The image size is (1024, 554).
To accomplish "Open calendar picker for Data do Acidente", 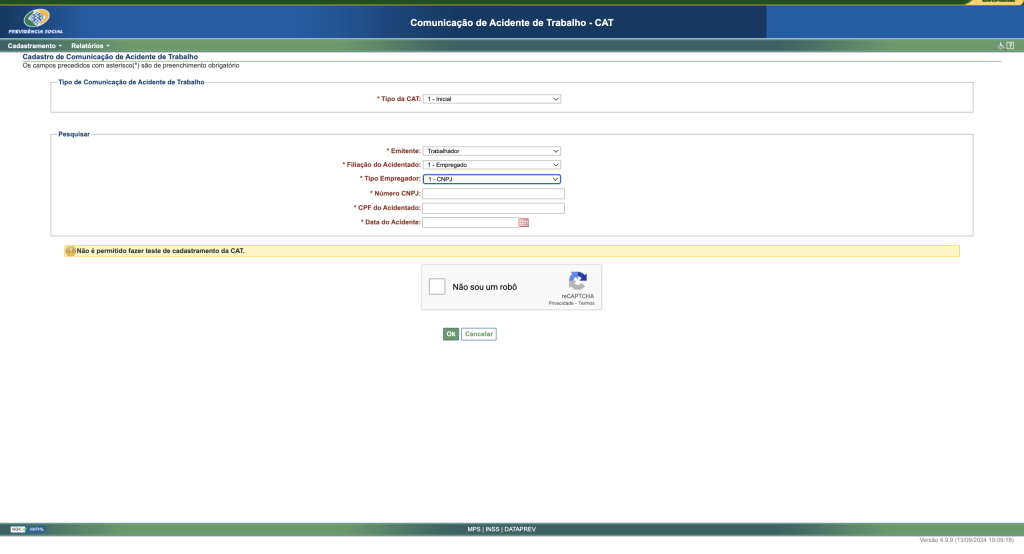I will (x=523, y=222).
